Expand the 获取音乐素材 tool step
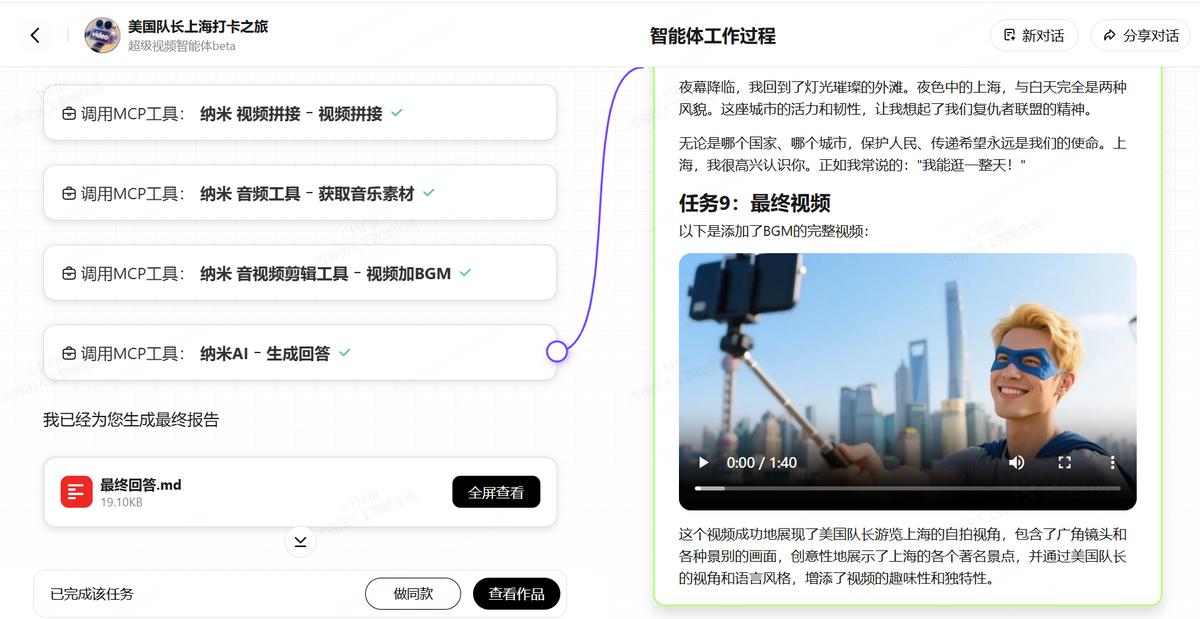Viewport: 1200px width, 619px height. 300,193
